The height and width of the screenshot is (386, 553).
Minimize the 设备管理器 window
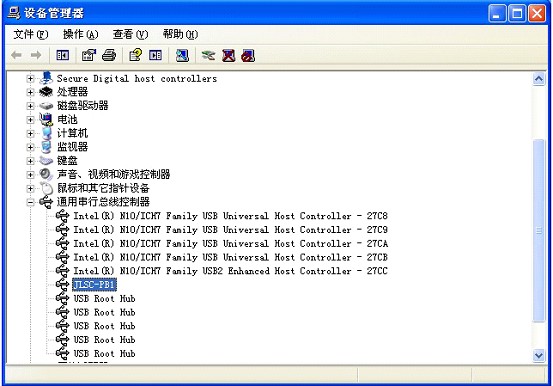(x=497, y=14)
